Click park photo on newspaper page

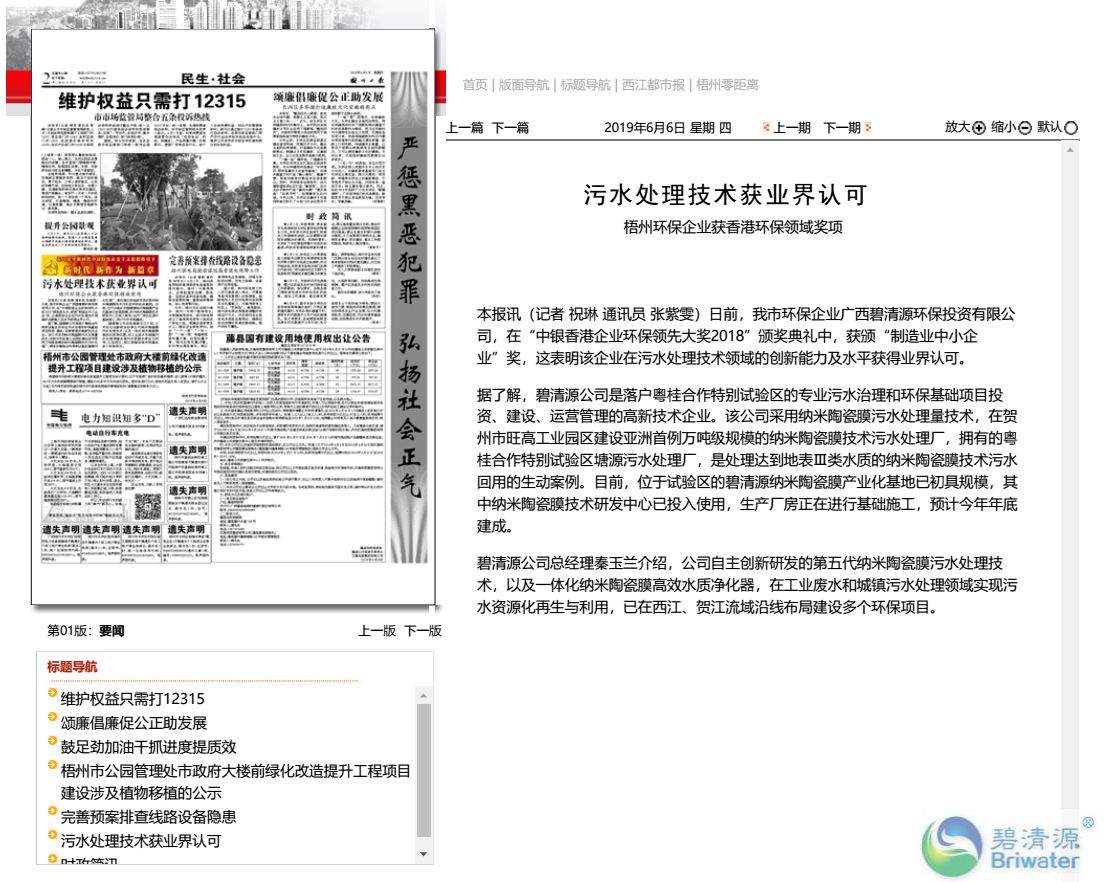coord(181,202)
